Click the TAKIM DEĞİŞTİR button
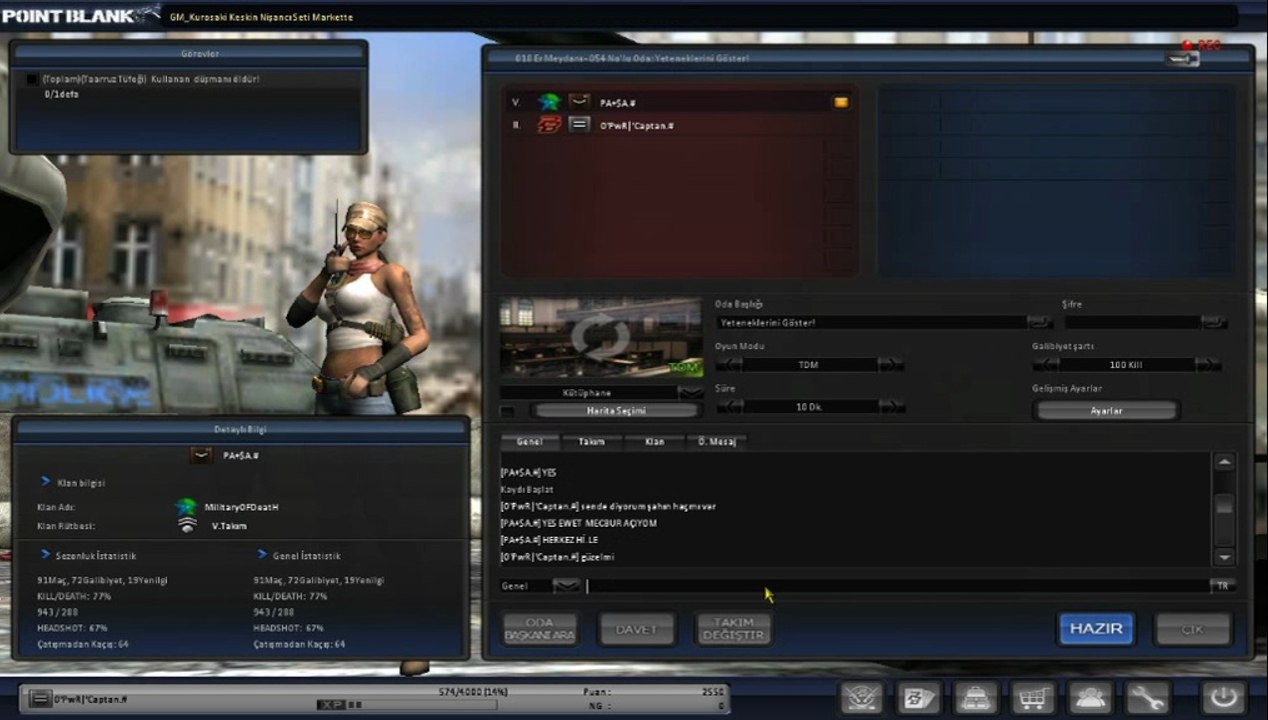This screenshot has width=1268, height=720. (x=733, y=629)
